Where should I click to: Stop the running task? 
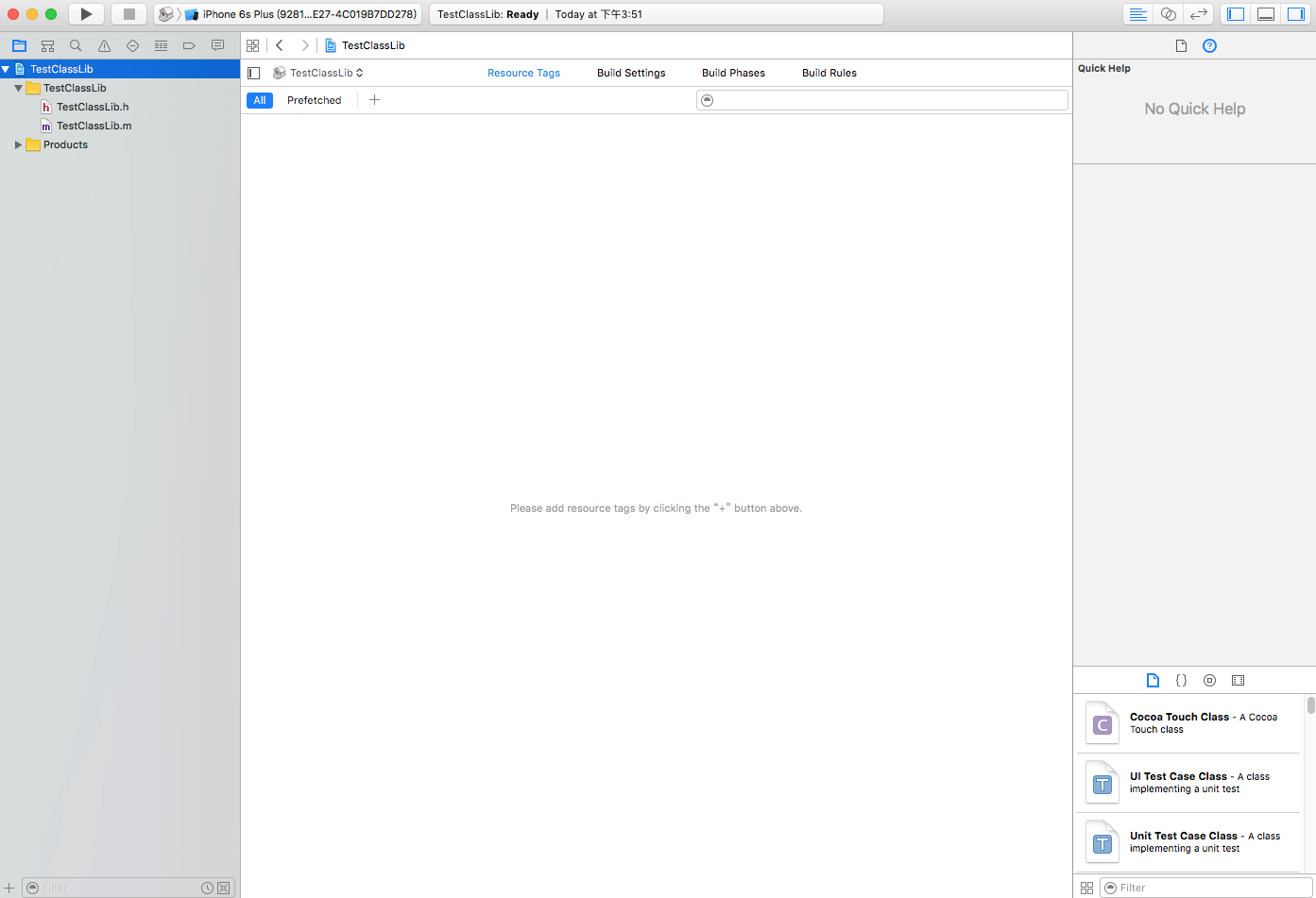tap(129, 14)
